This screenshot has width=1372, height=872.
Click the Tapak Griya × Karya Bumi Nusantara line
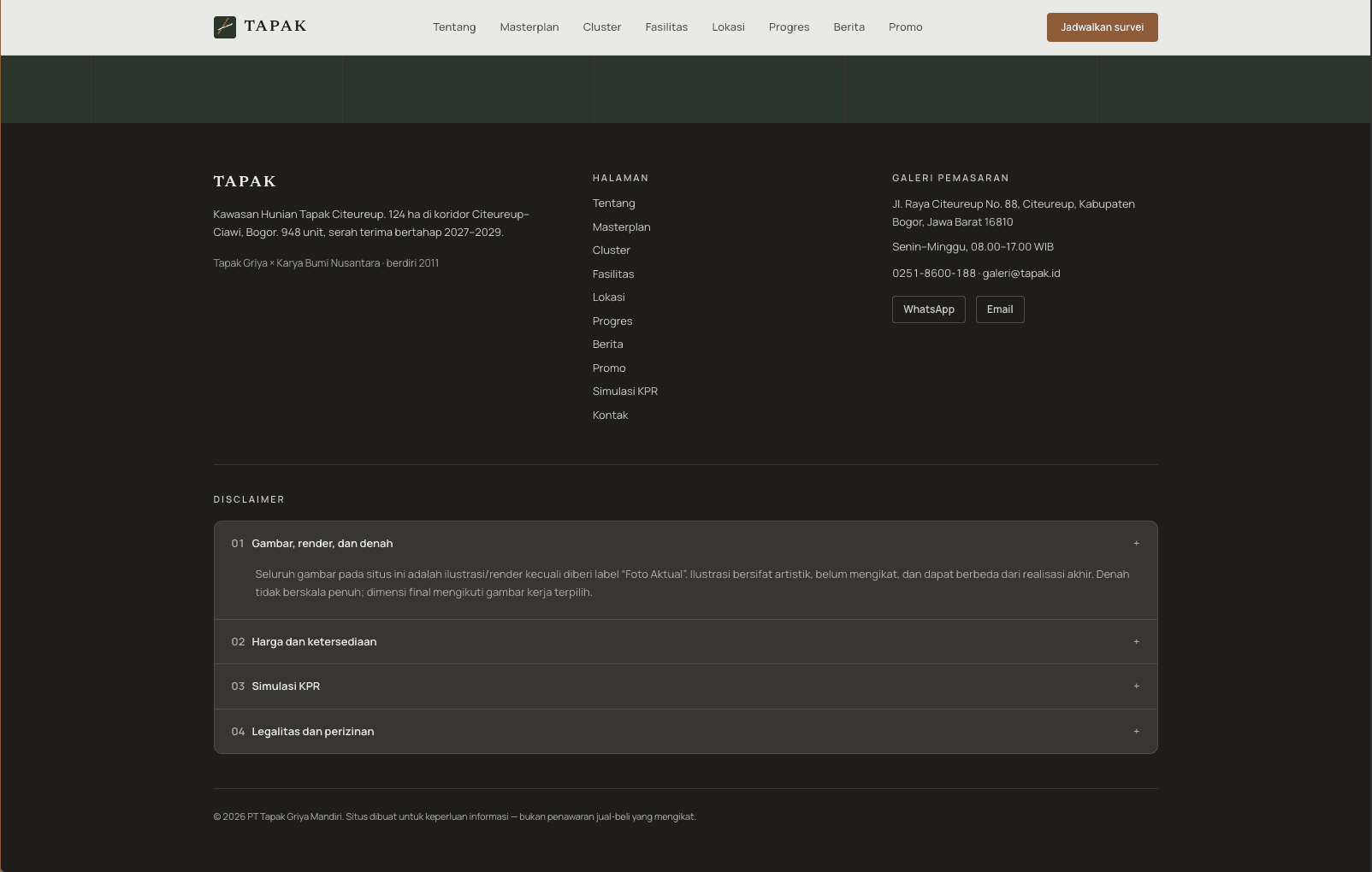click(326, 263)
